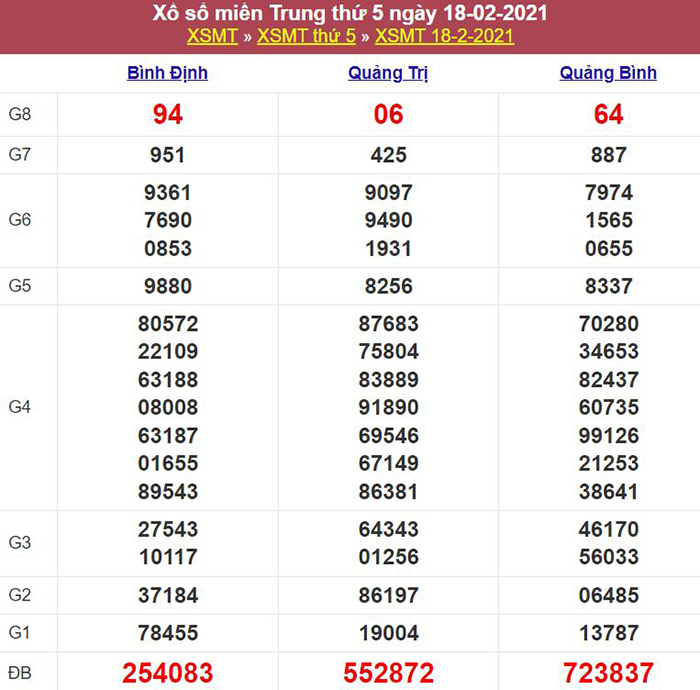The width and height of the screenshot is (700, 690).
Task: Select the G3 row label
Action: coord(20,543)
